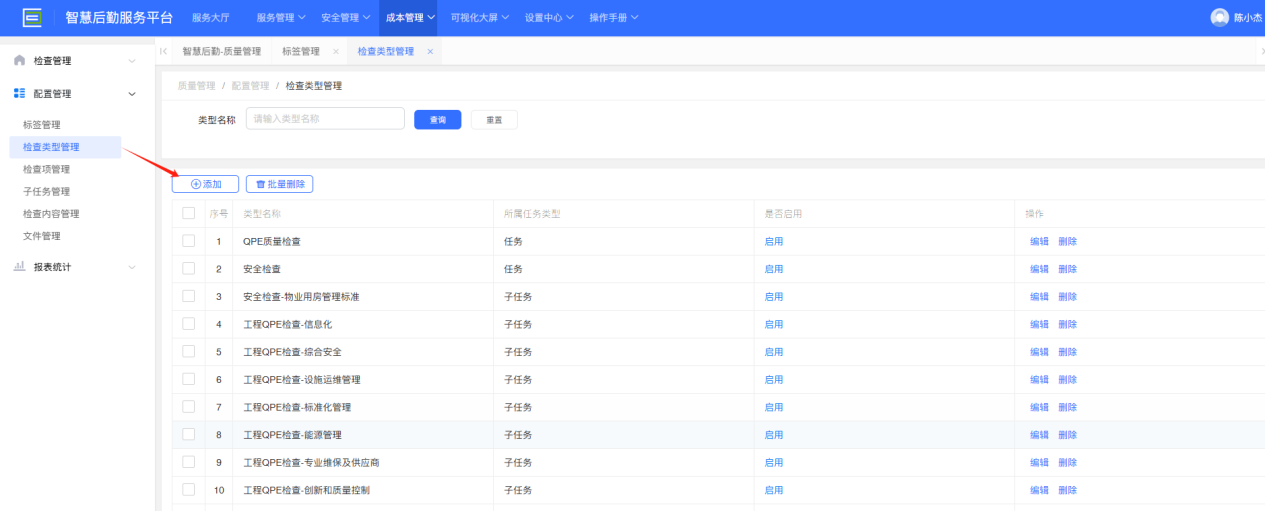This screenshot has width=1265, height=511.
Task: Open the 安全管理 dropdown menu
Action: [x=346, y=18]
